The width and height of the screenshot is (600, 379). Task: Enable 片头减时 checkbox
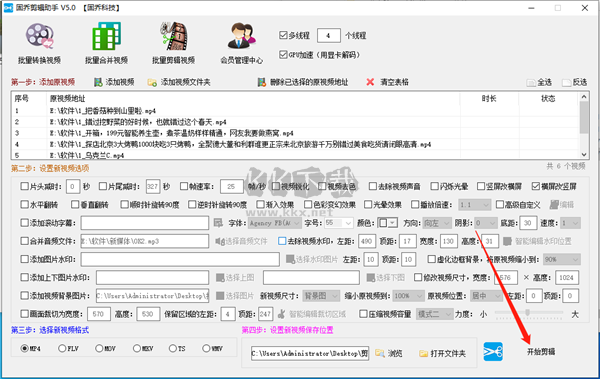[24, 186]
